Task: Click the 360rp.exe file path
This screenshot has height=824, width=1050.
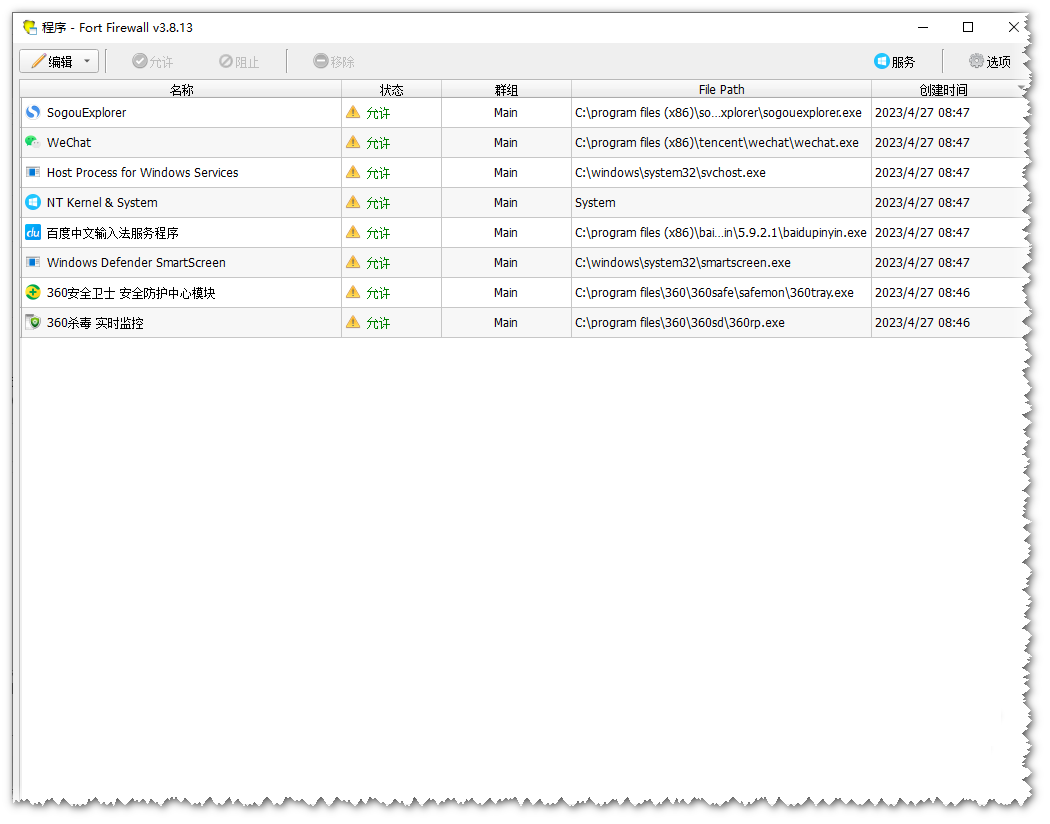Action: pyautogui.click(x=680, y=323)
